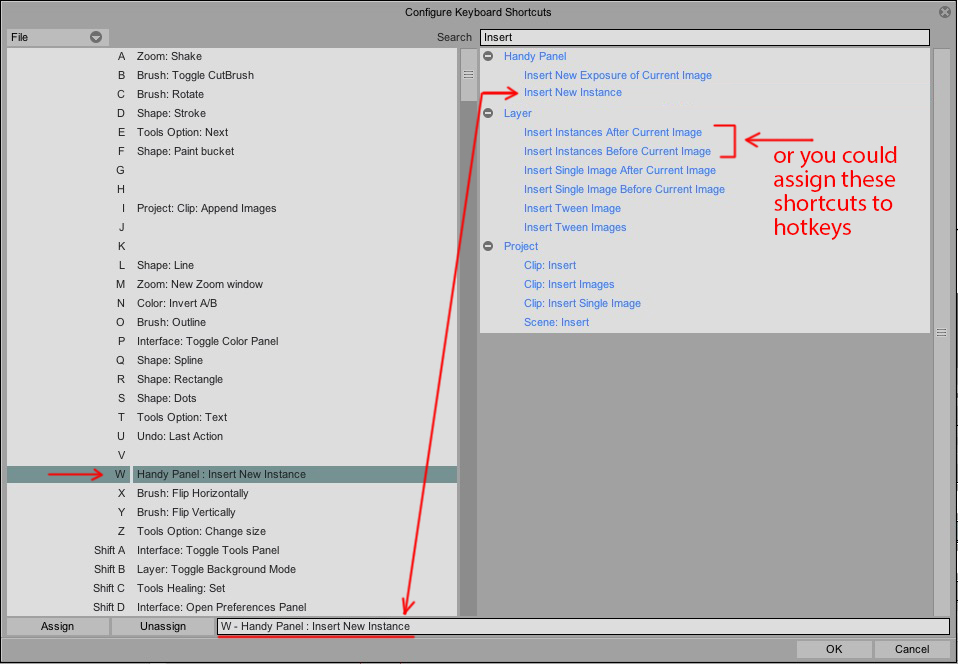Select Insert Instances Before Current Image
958x664 pixels.
[x=617, y=151]
